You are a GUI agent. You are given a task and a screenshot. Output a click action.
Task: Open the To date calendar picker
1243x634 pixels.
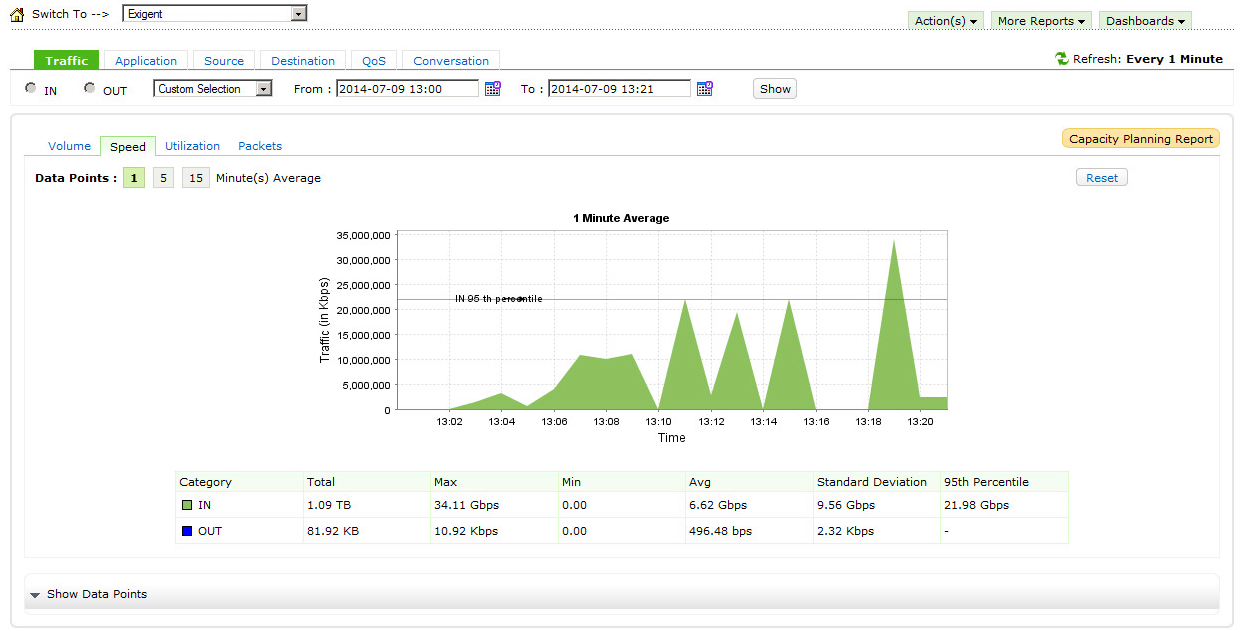(x=704, y=89)
